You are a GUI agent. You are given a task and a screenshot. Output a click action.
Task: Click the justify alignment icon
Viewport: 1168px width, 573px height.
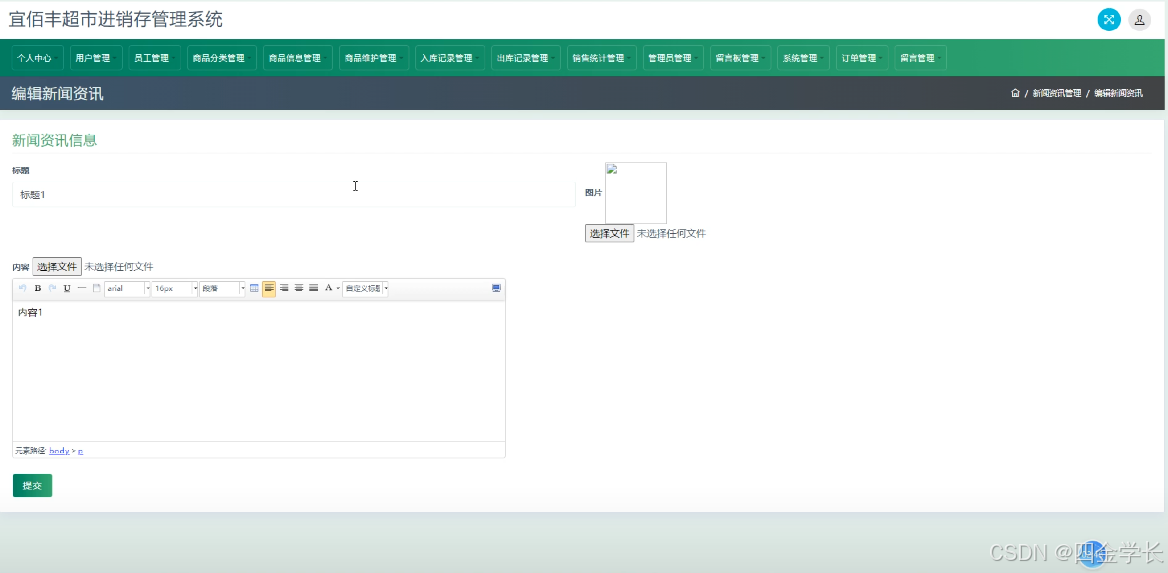point(314,288)
